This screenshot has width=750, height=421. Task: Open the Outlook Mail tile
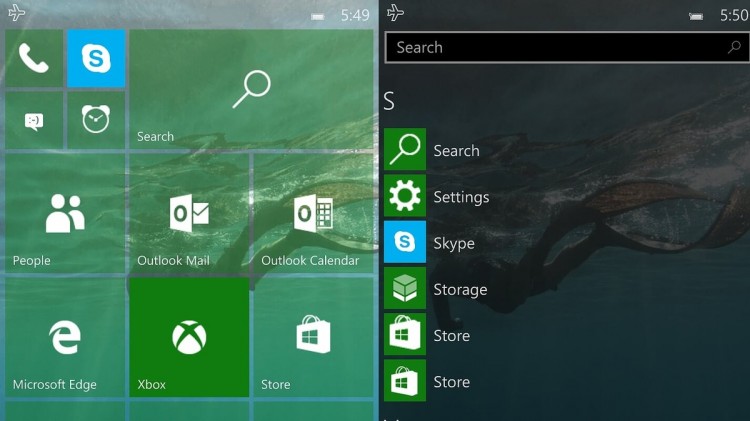pos(189,213)
